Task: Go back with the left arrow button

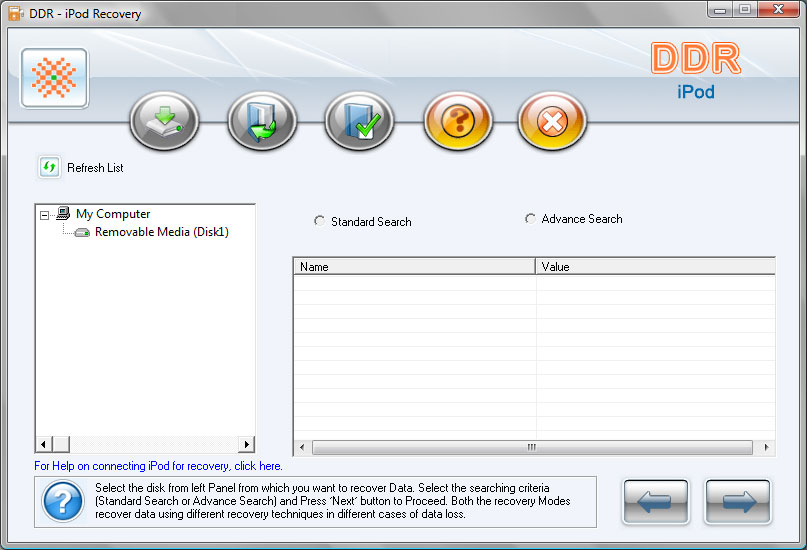Action: pyautogui.click(x=656, y=502)
